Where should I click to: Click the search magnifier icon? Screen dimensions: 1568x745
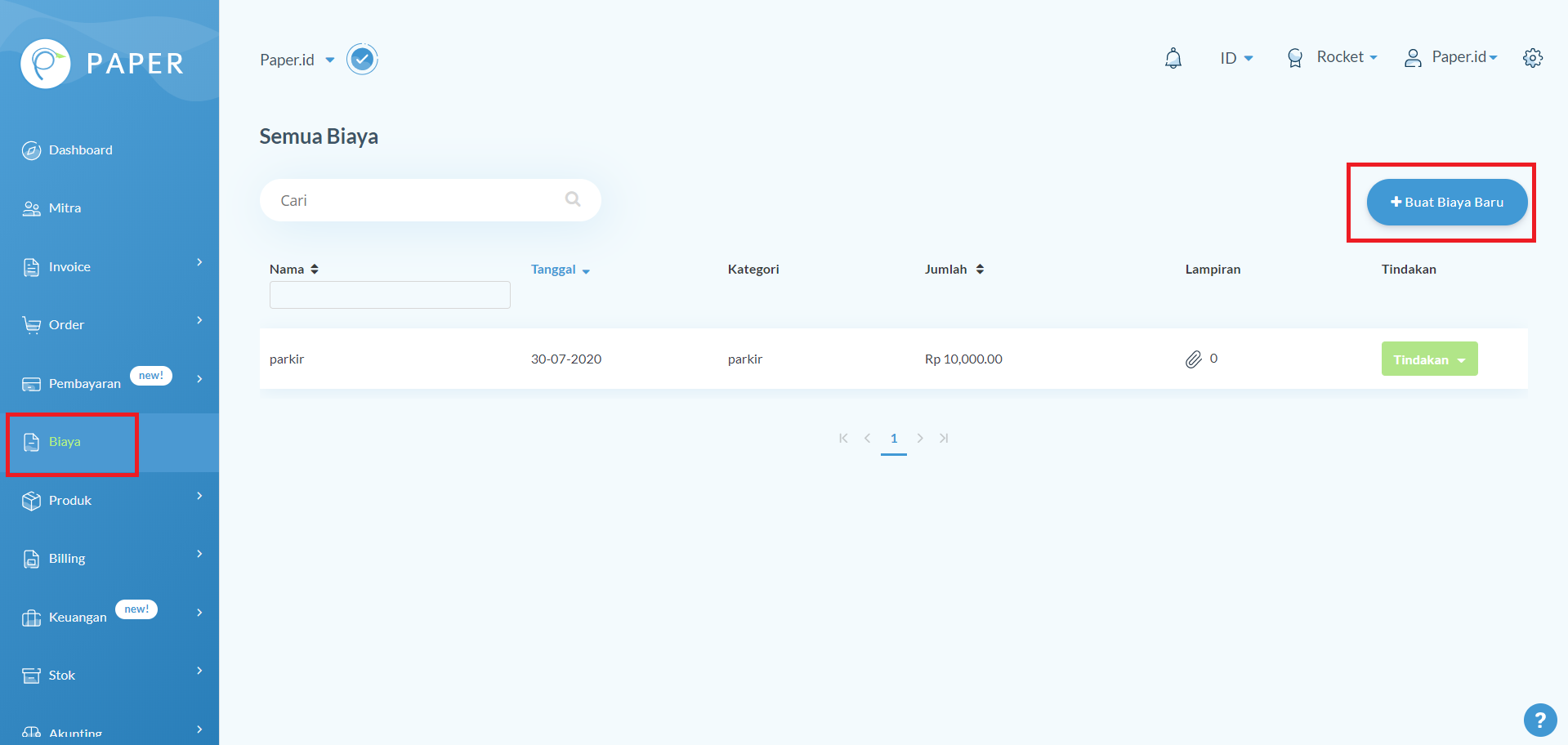[x=573, y=199]
